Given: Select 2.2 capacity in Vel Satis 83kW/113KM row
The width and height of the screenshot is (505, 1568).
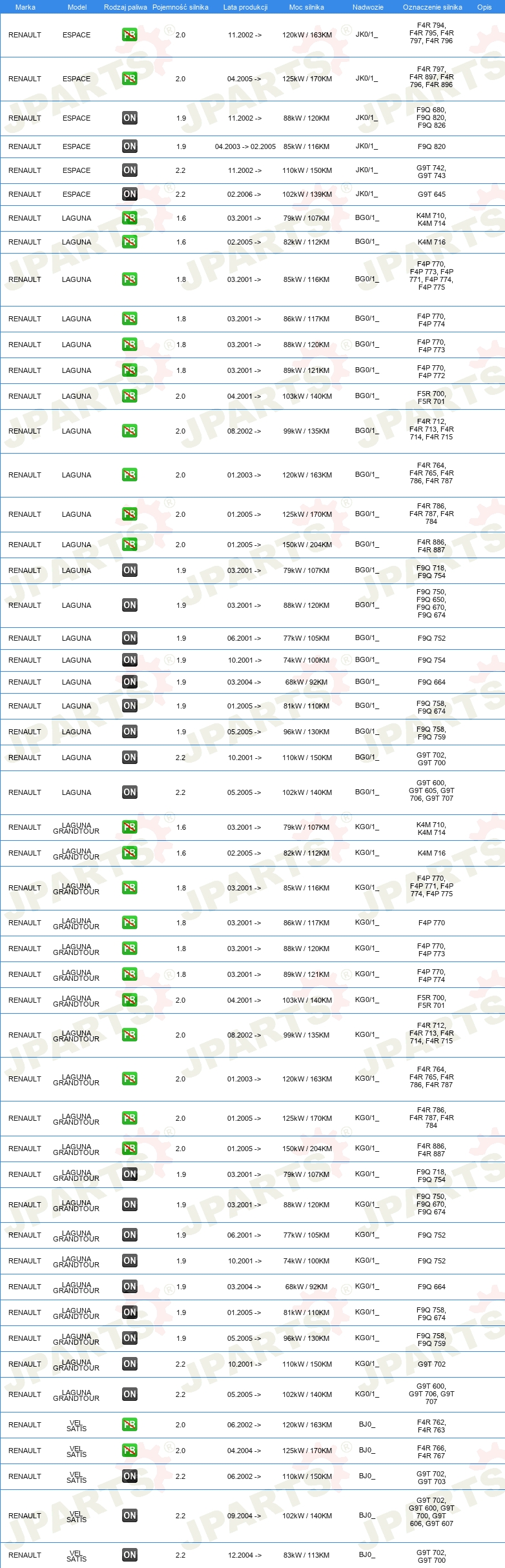Looking at the screenshot, I should [x=181, y=1555].
